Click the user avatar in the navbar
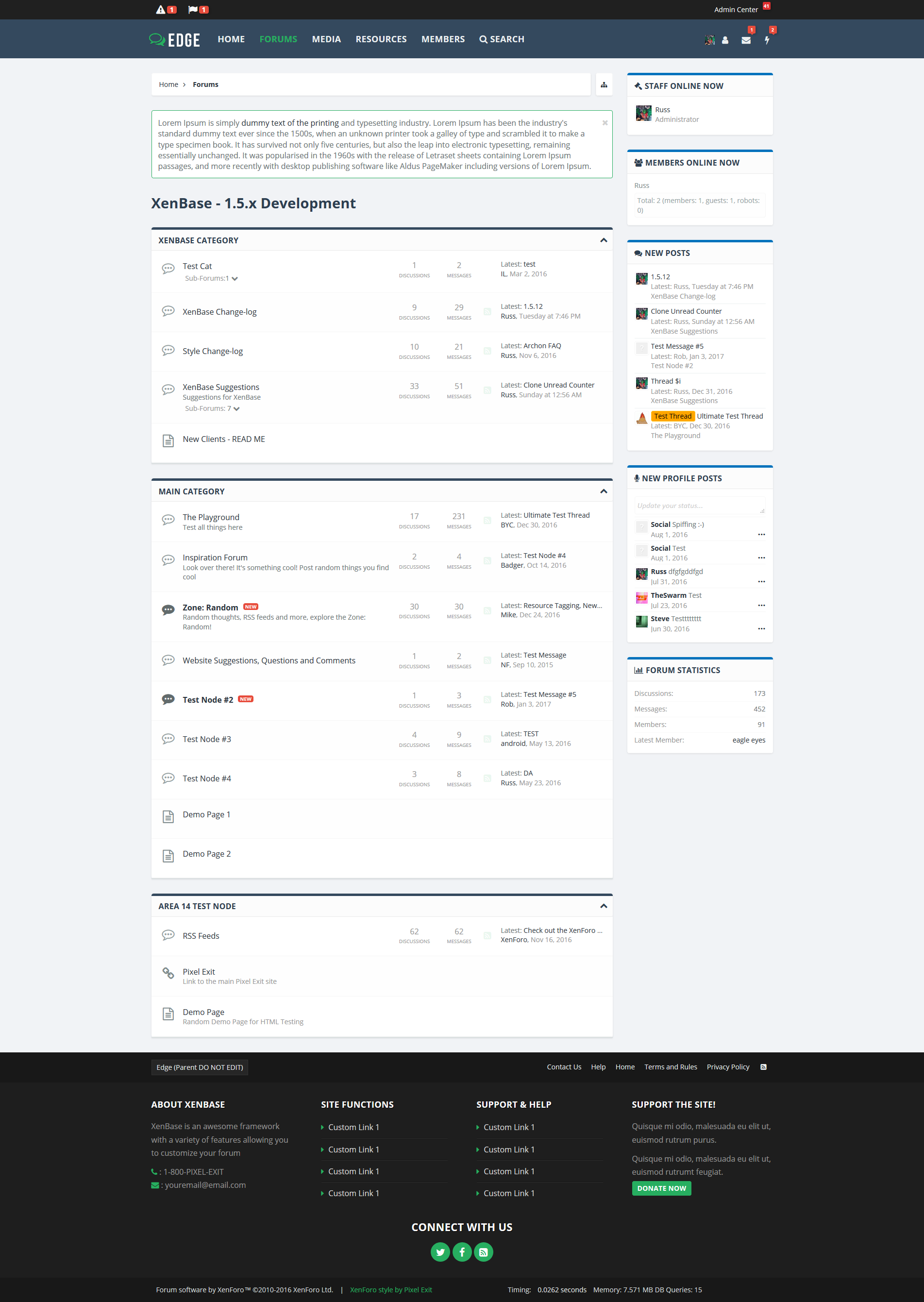Image resolution: width=924 pixels, height=1302 pixels. tap(709, 40)
